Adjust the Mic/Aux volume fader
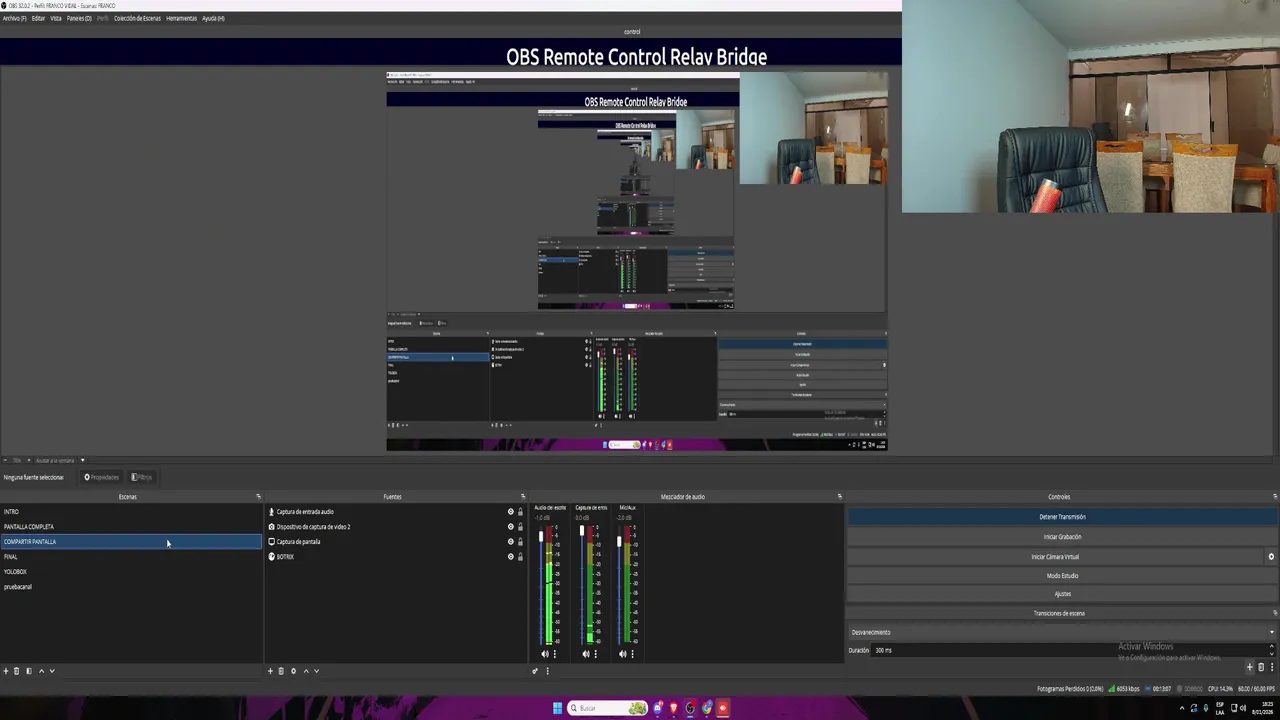Image resolution: width=1280 pixels, height=720 pixels. (x=618, y=542)
